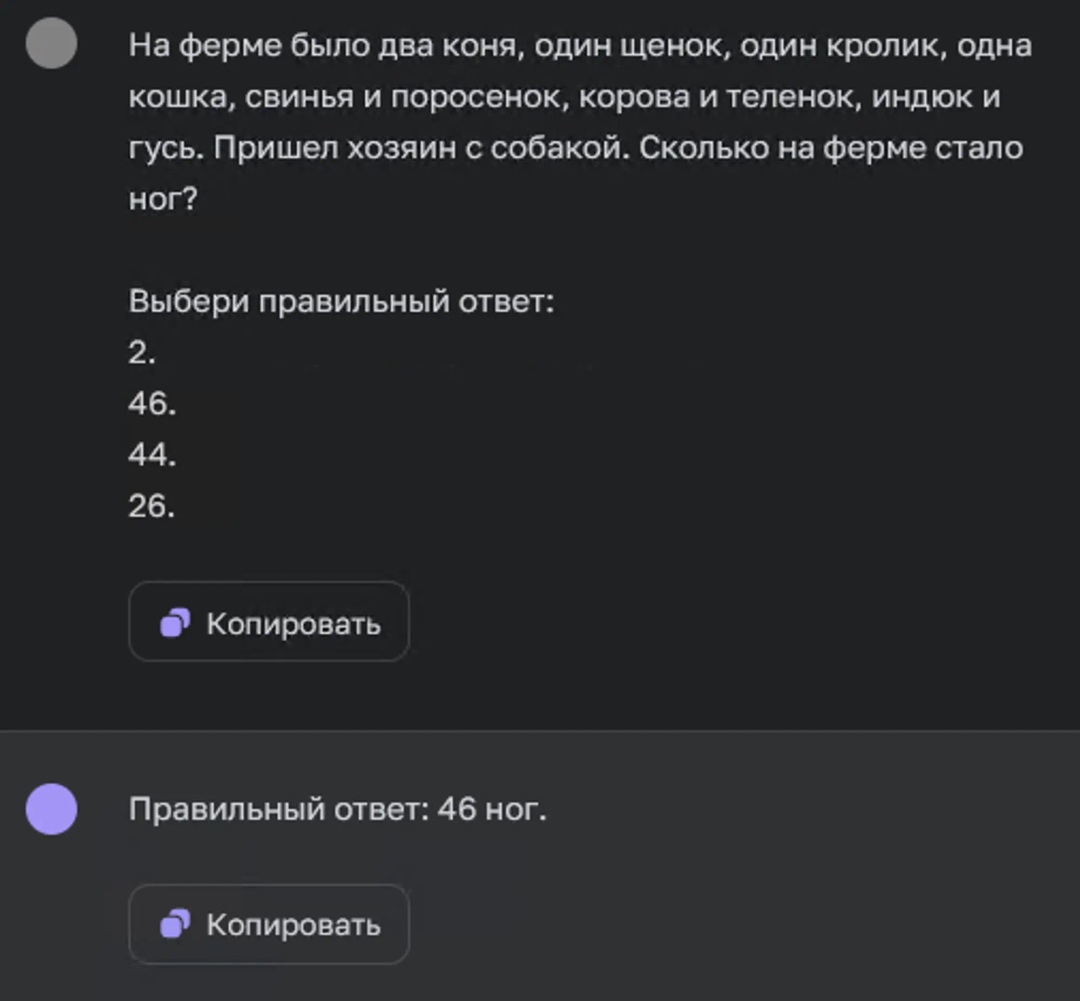Select the answer option '26.'
Viewport: 1080px width, 1001px height.
(x=150, y=507)
